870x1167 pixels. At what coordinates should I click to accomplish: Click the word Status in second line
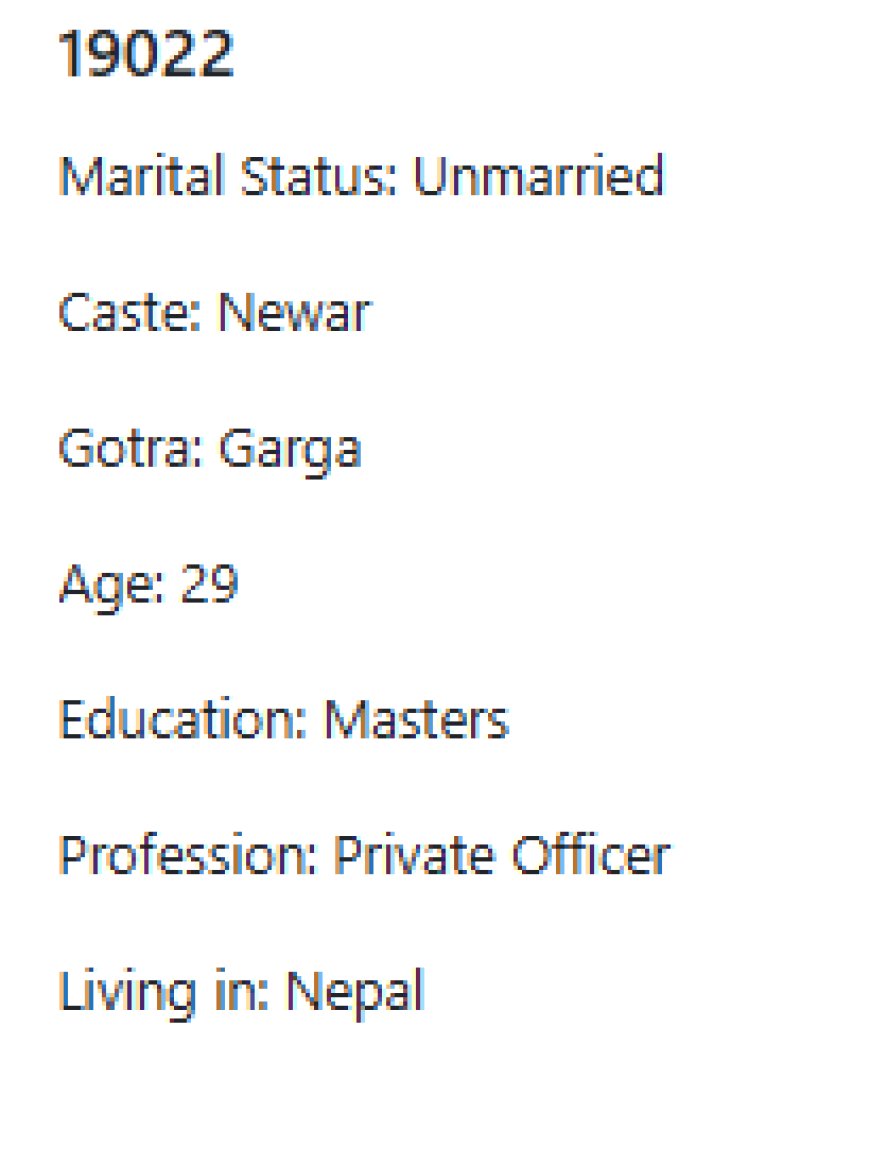(300, 177)
